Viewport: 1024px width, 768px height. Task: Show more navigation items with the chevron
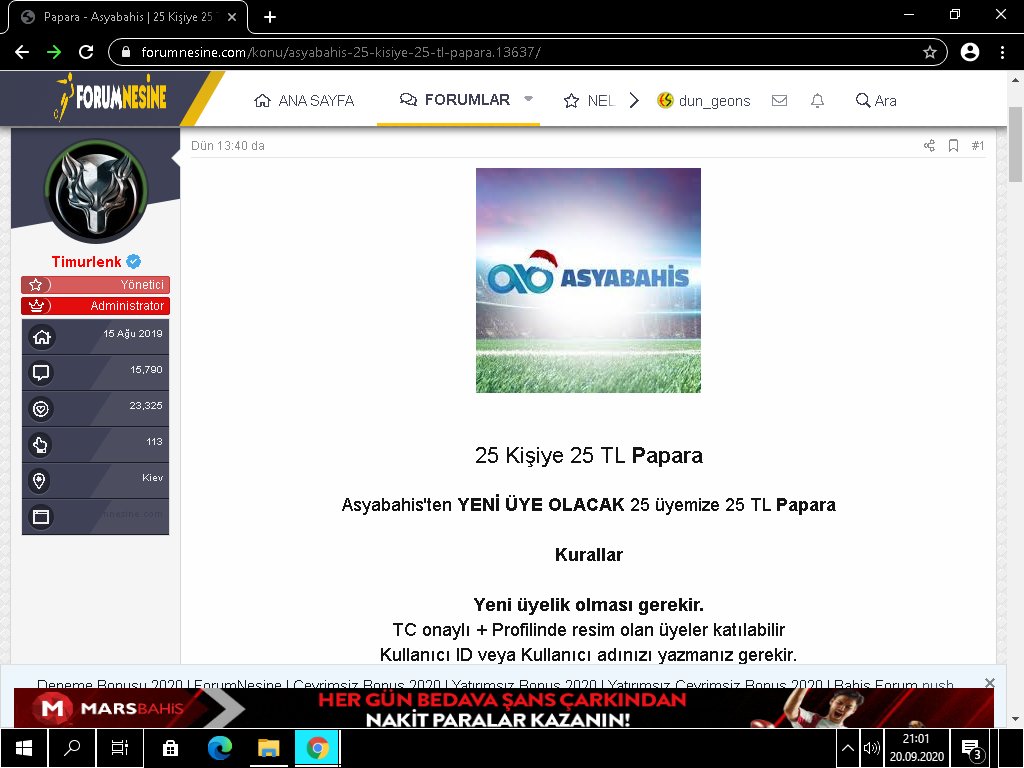(634, 101)
